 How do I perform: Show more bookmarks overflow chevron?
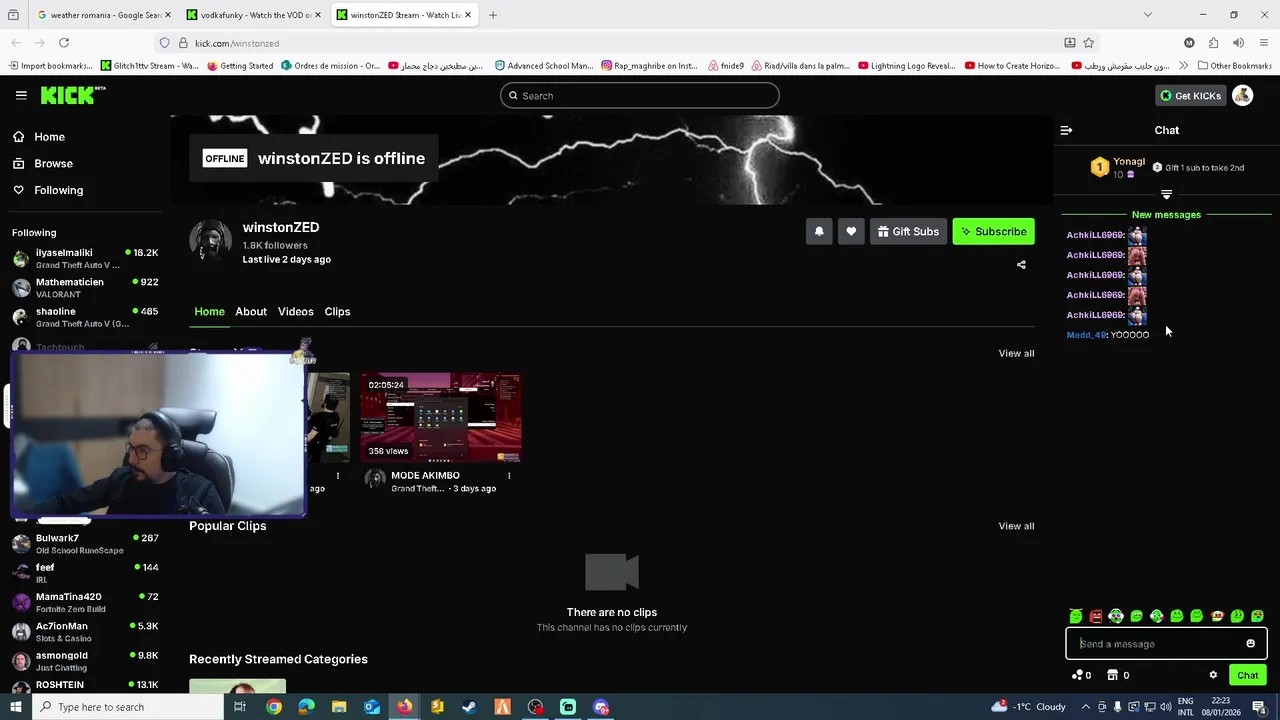[x=1183, y=66]
